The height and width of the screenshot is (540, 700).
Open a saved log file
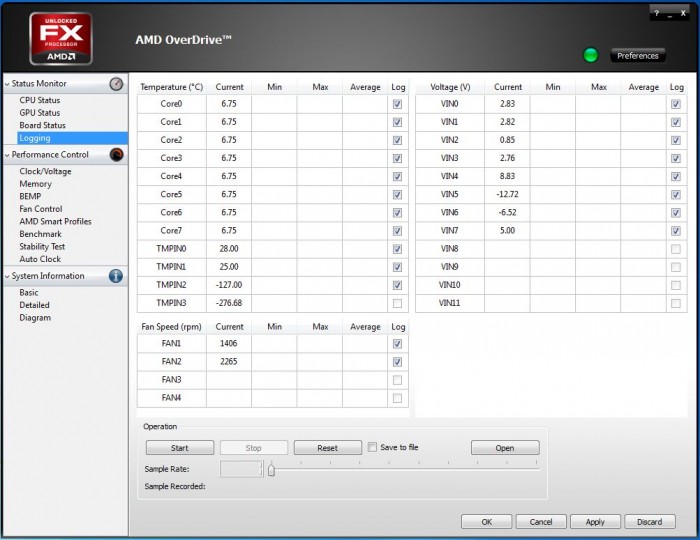pyautogui.click(x=505, y=448)
